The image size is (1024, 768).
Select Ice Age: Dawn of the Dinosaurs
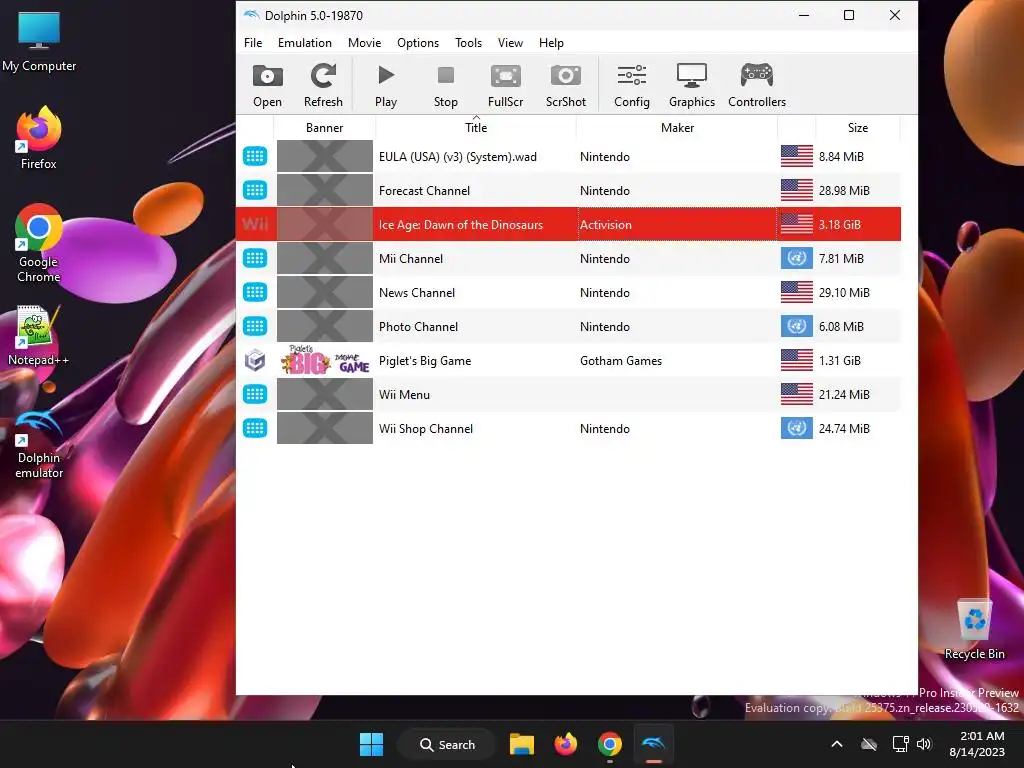(460, 225)
